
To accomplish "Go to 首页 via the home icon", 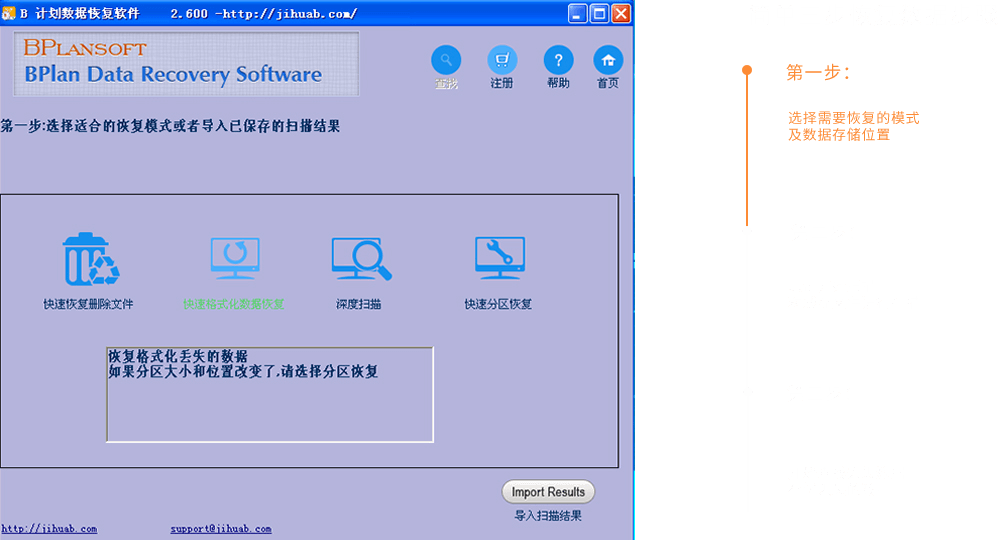I will coord(608,60).
